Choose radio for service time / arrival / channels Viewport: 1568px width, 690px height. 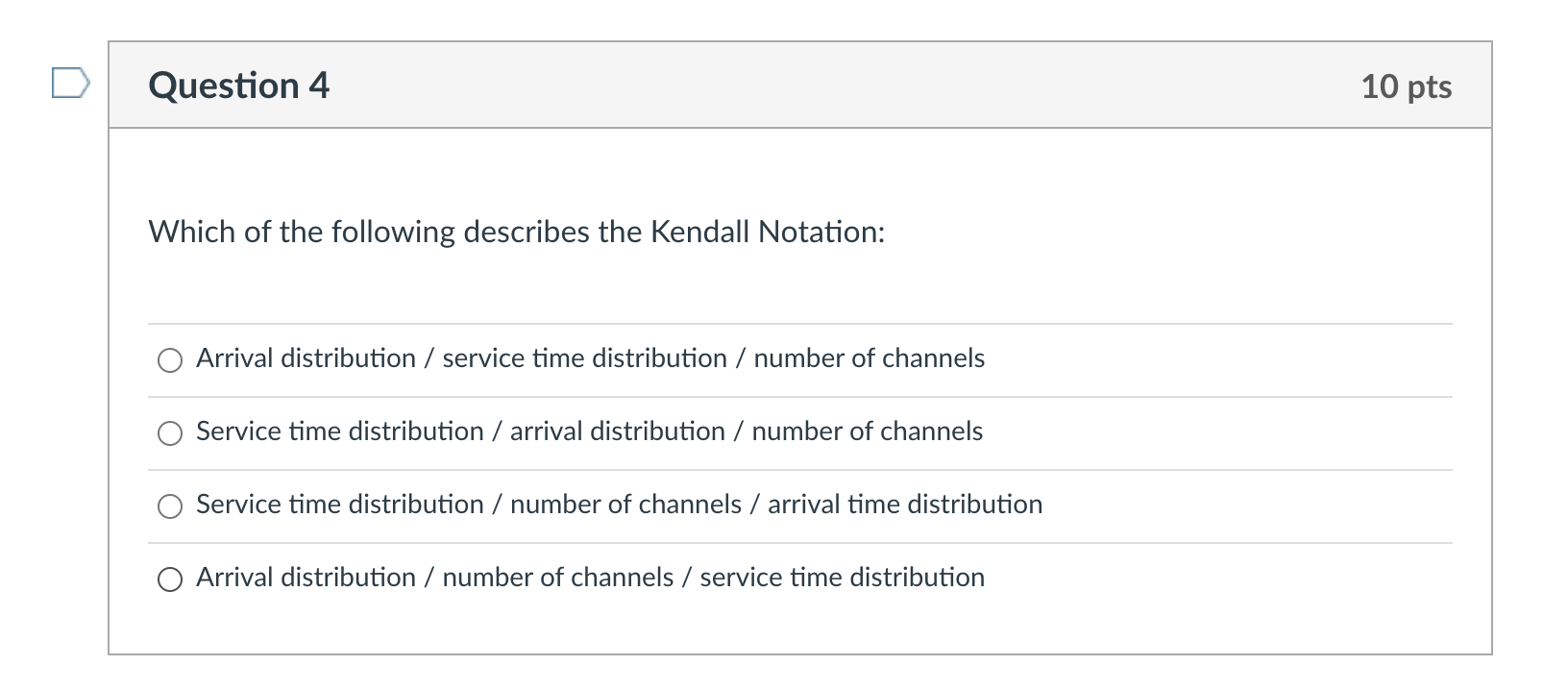click(170, 433)
